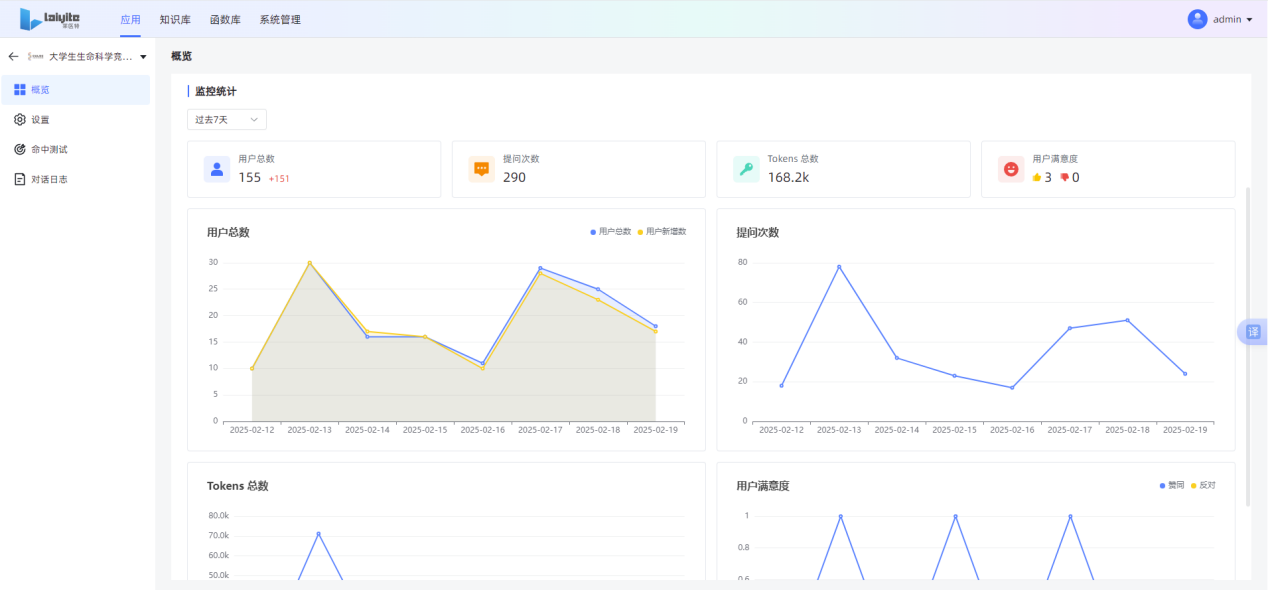Click the 设置 gear icon
The width and height of the screenshot is (1268, 590).
(x=20, y=120)
